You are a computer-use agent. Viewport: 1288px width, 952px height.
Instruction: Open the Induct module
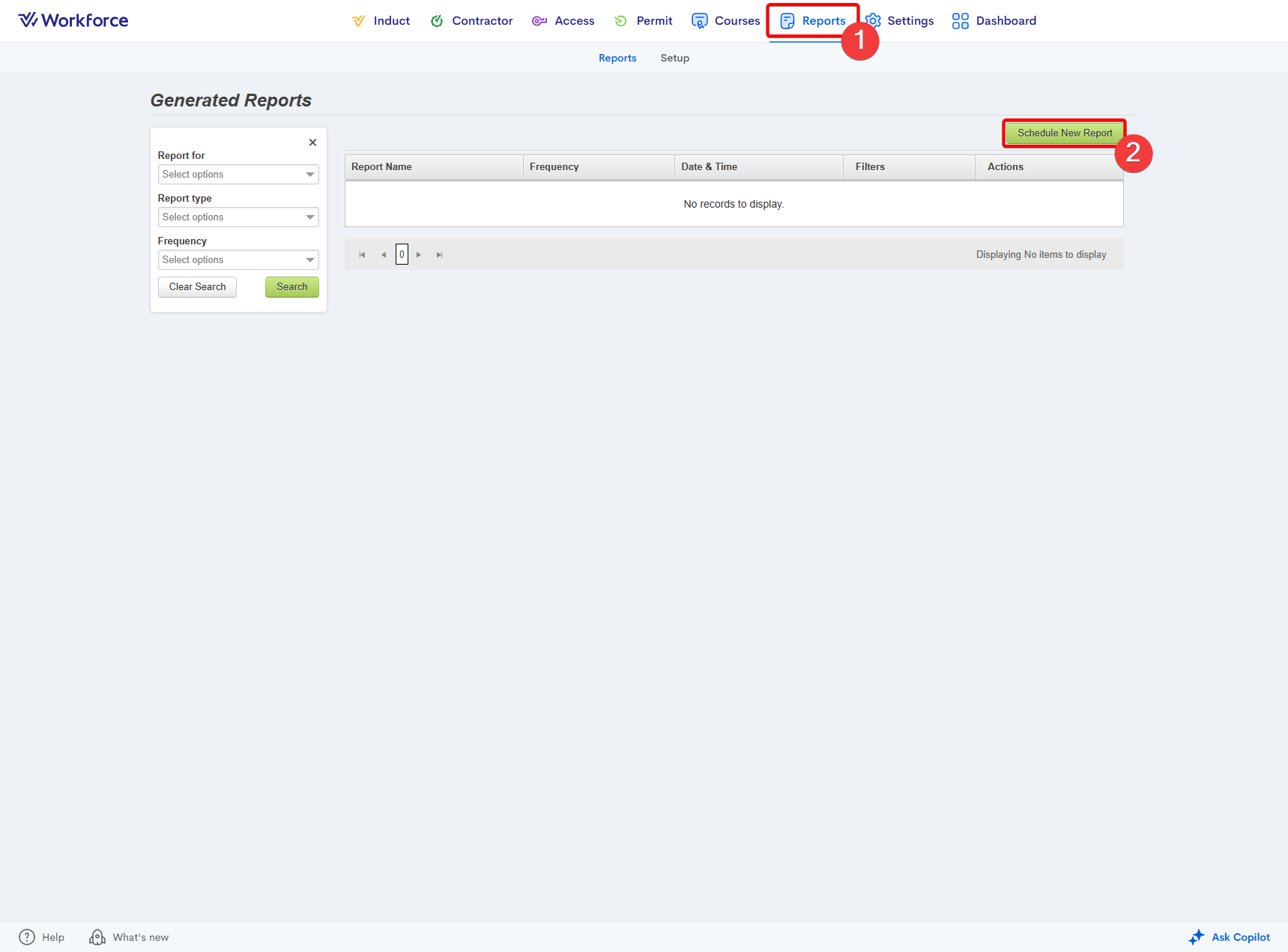tap(381, 21)
